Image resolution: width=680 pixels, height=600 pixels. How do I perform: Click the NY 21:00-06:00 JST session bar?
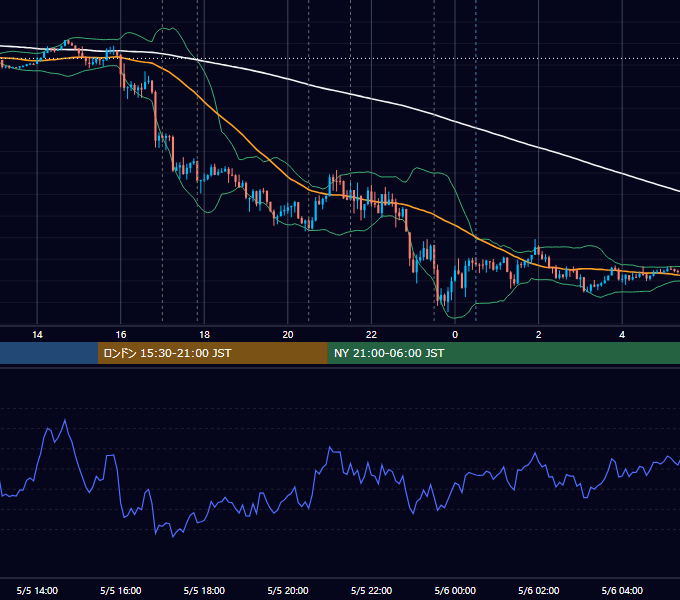[503, 353]
